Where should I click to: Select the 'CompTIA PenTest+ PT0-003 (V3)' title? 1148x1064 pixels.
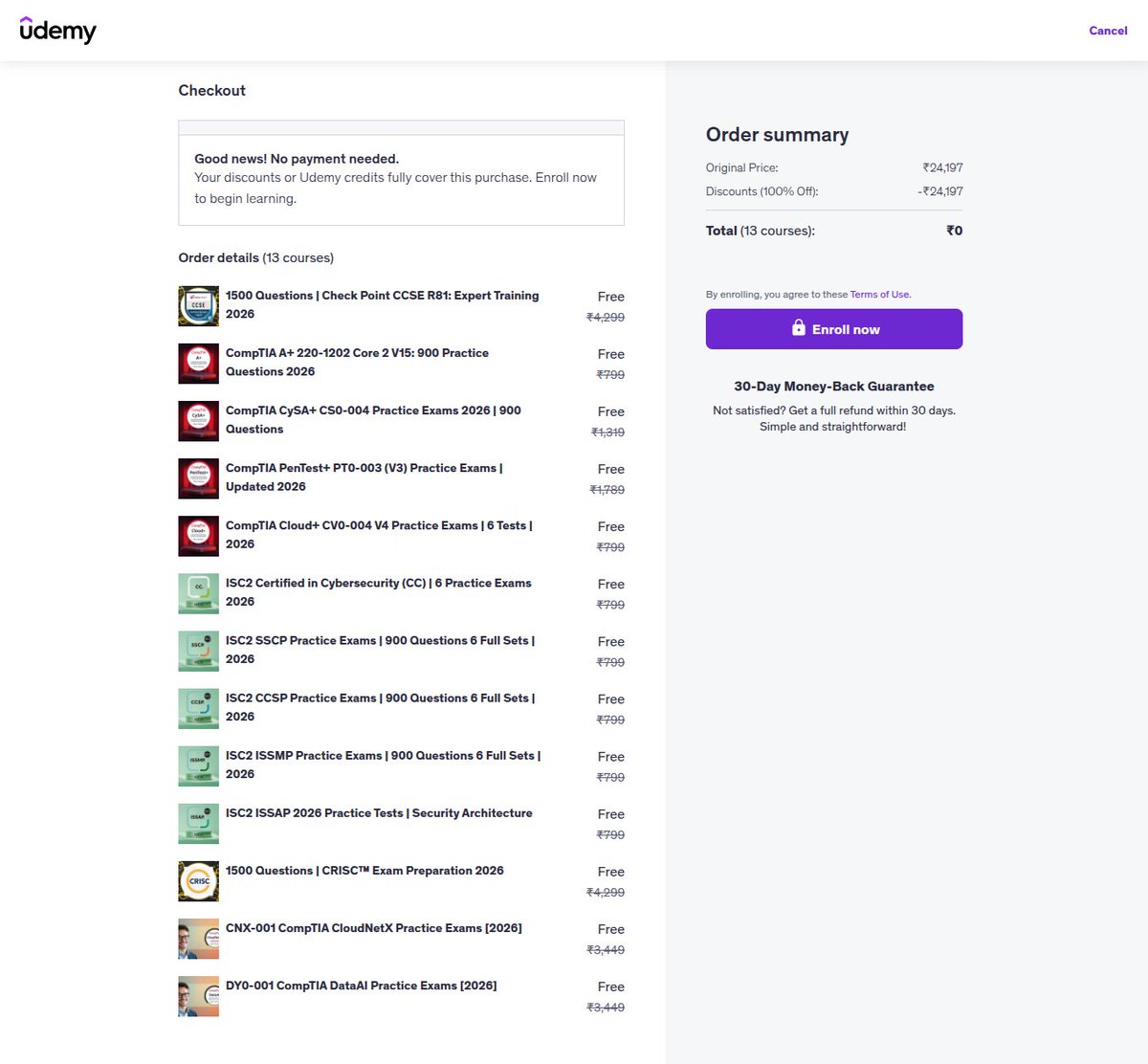click(364, 477)
